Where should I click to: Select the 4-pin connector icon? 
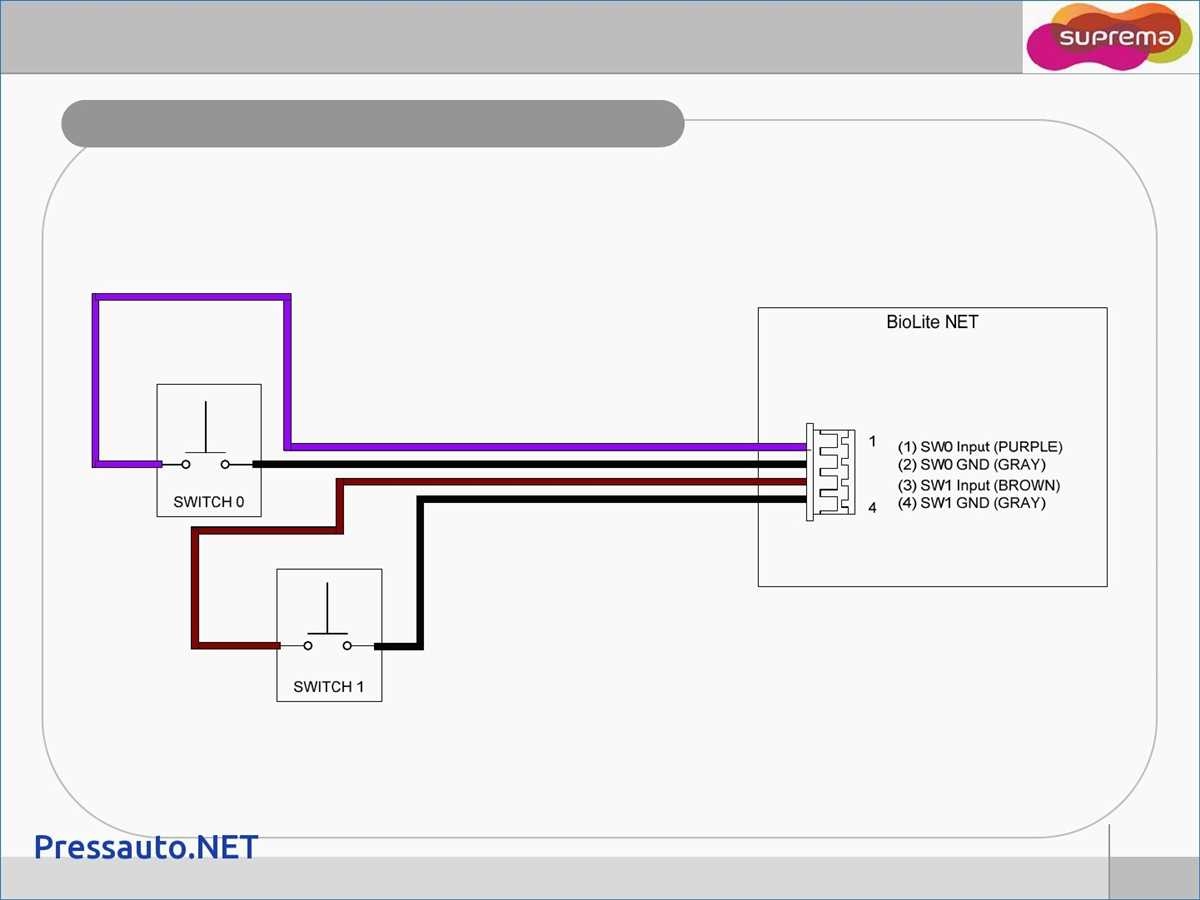pos(832,472)
